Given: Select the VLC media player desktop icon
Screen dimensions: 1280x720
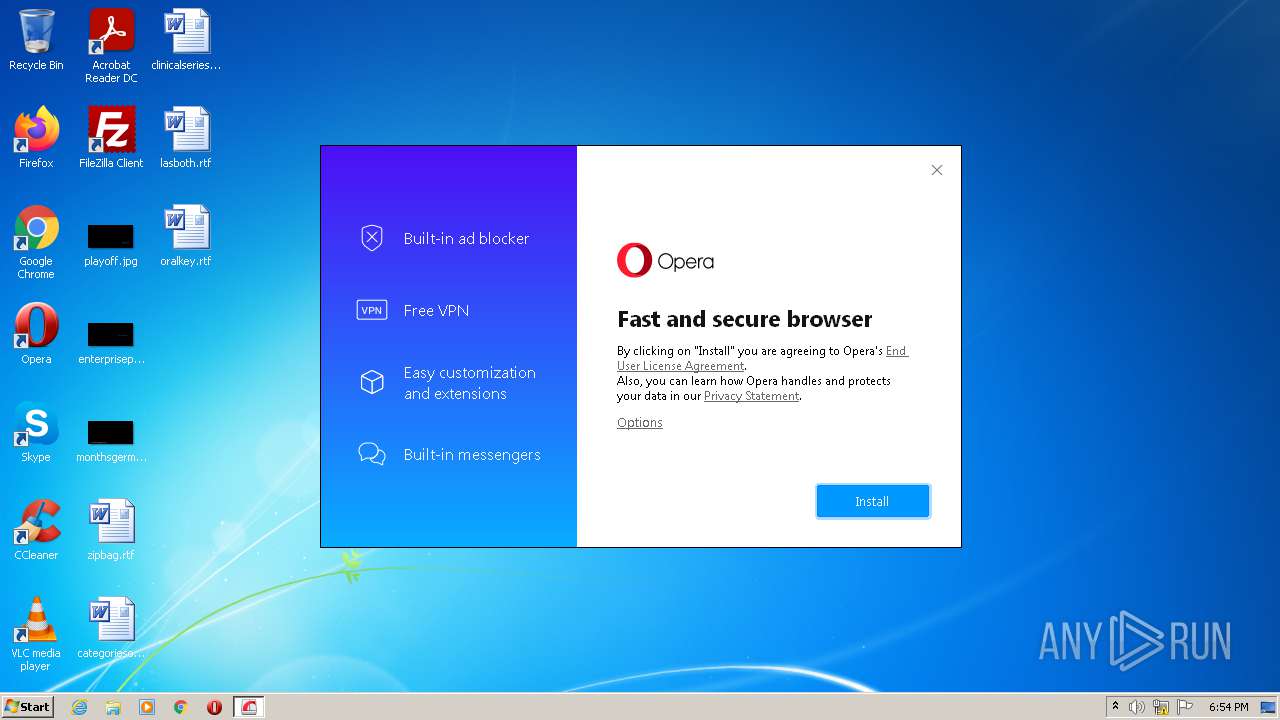Looking at the screenshot, I should click(x=36, y=634).
